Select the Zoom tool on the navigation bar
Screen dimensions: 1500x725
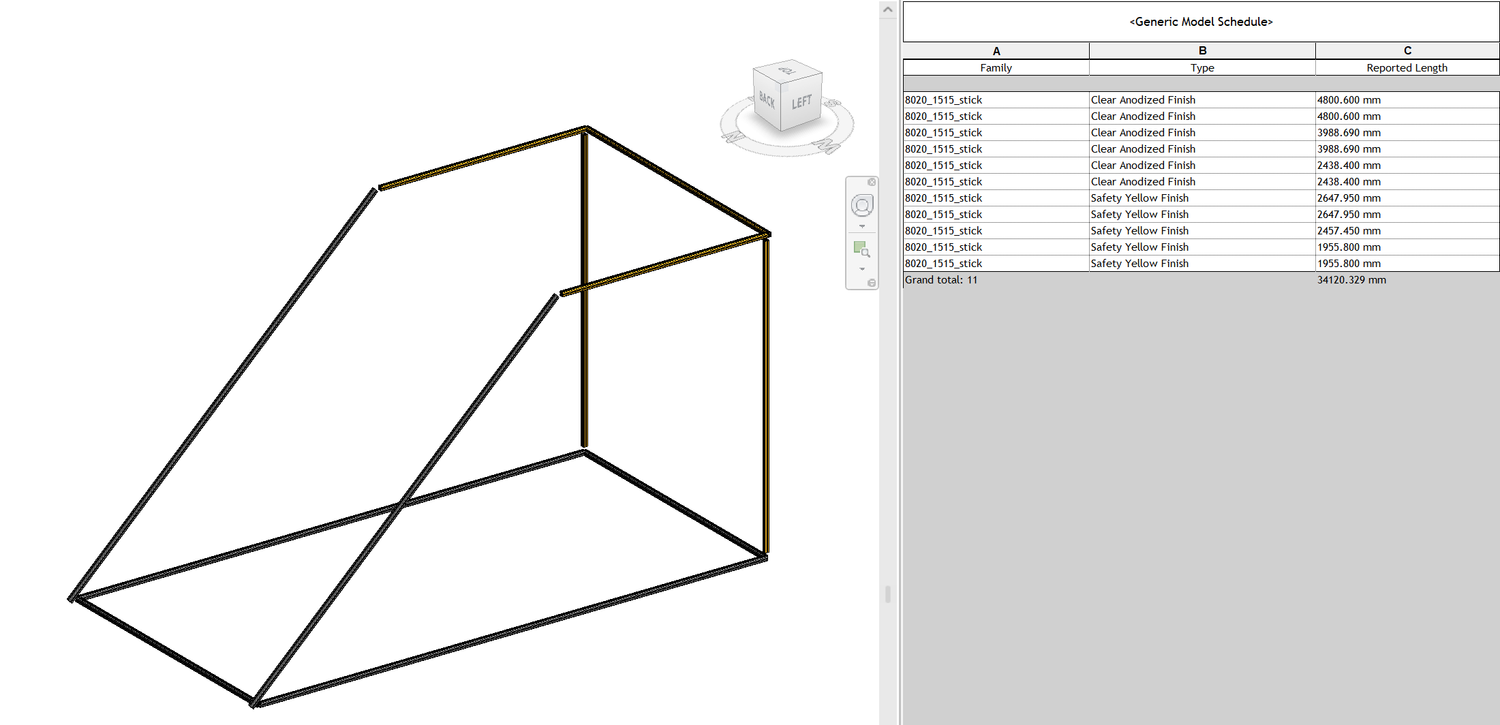point(862,248)
